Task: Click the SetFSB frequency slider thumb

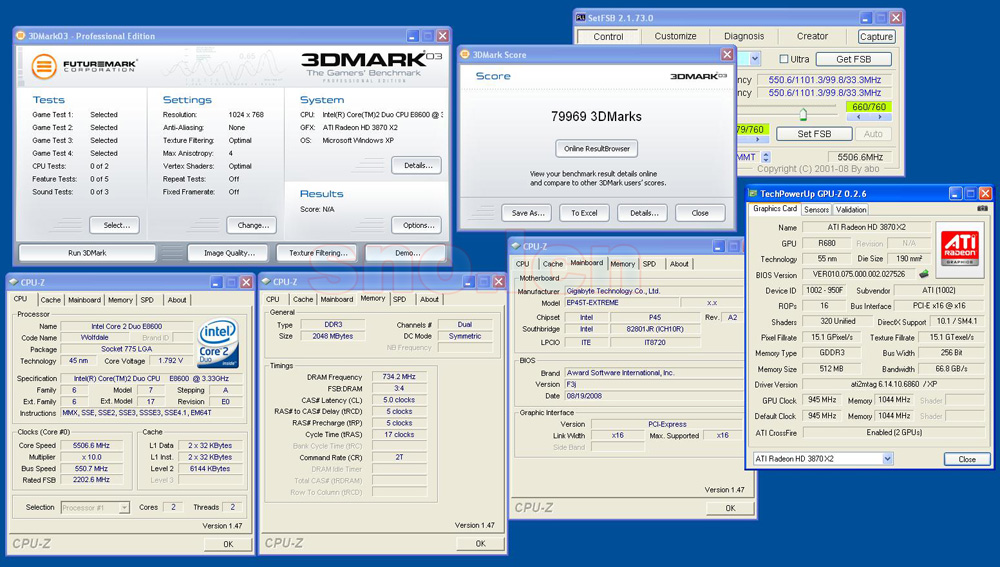Action: click(803, 114)
